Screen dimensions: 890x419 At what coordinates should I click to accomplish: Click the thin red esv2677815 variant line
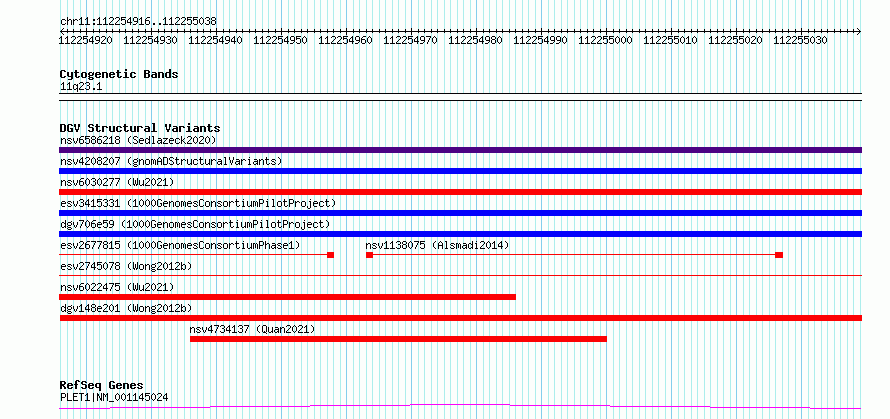tap(196, 255)
